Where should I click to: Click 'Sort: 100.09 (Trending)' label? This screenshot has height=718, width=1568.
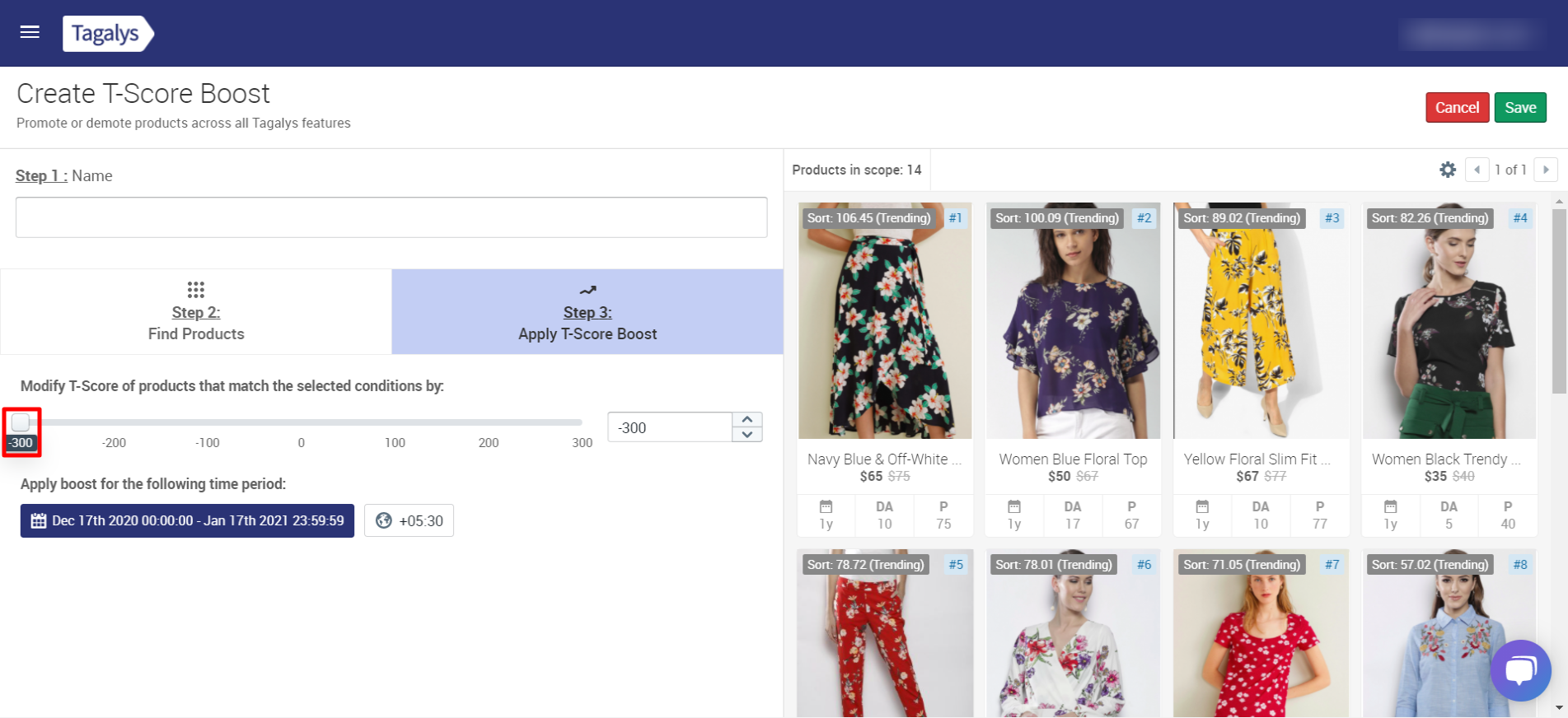pos(1056,218)
